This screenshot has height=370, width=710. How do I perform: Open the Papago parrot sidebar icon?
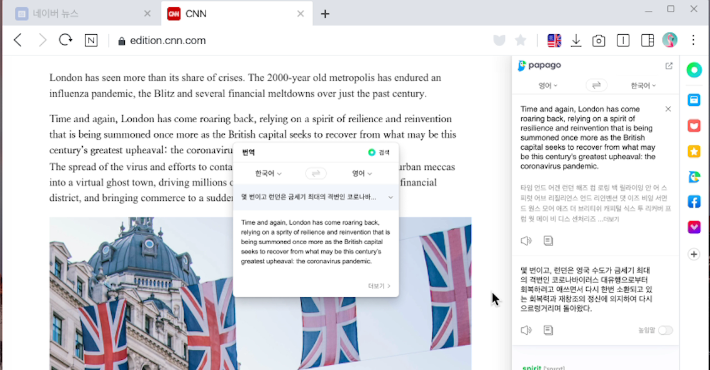tap(694, 177)
